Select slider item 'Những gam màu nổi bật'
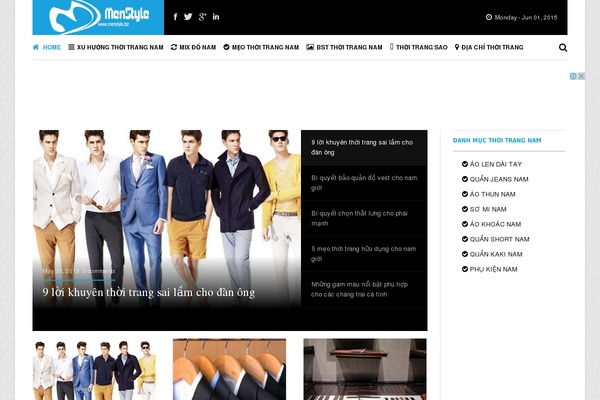The width and height of the screenshot is (600, 400). click(x=364, y=289)
